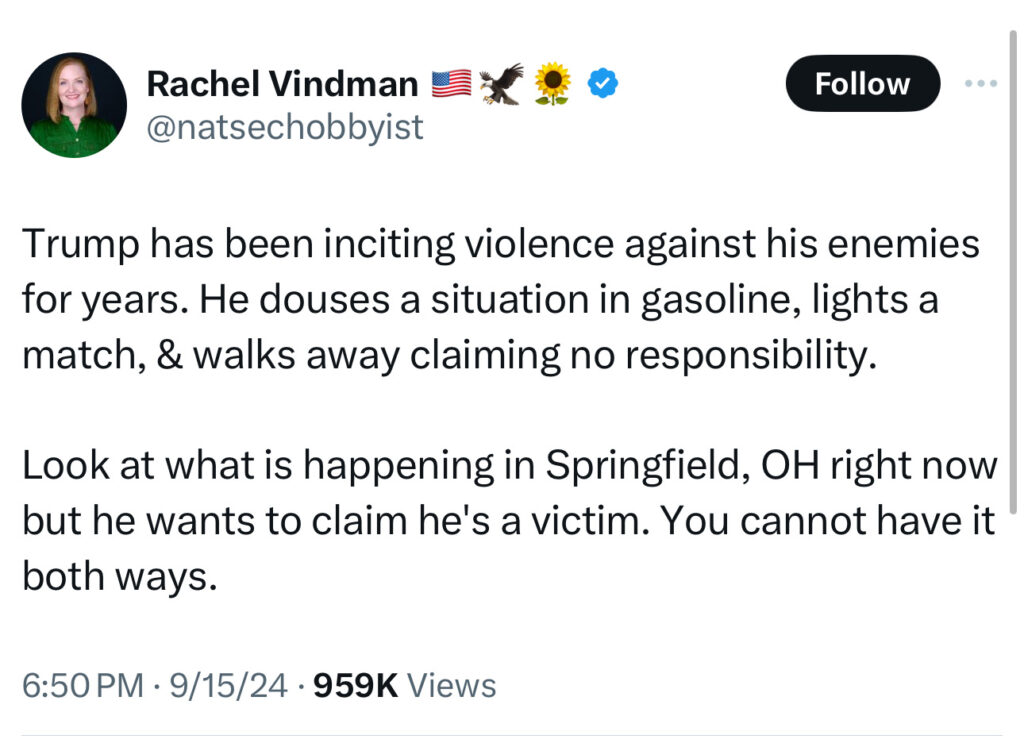Viewport: 1024px width, 743px height.
Task: Click the eagle emoji beside the name
Action: coord(500,85)
